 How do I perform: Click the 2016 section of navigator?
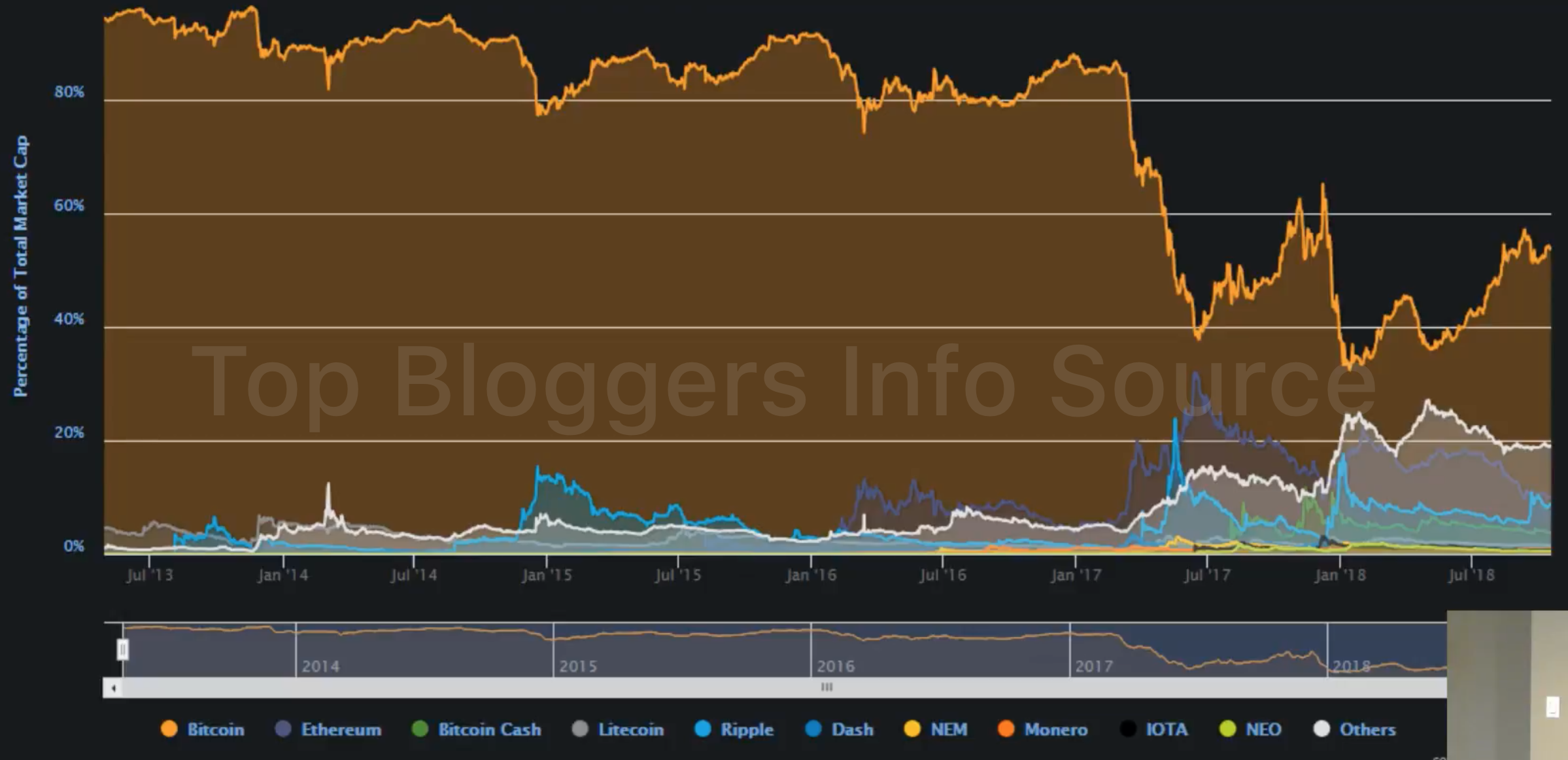pyautogui.click(x=836, y=666)
